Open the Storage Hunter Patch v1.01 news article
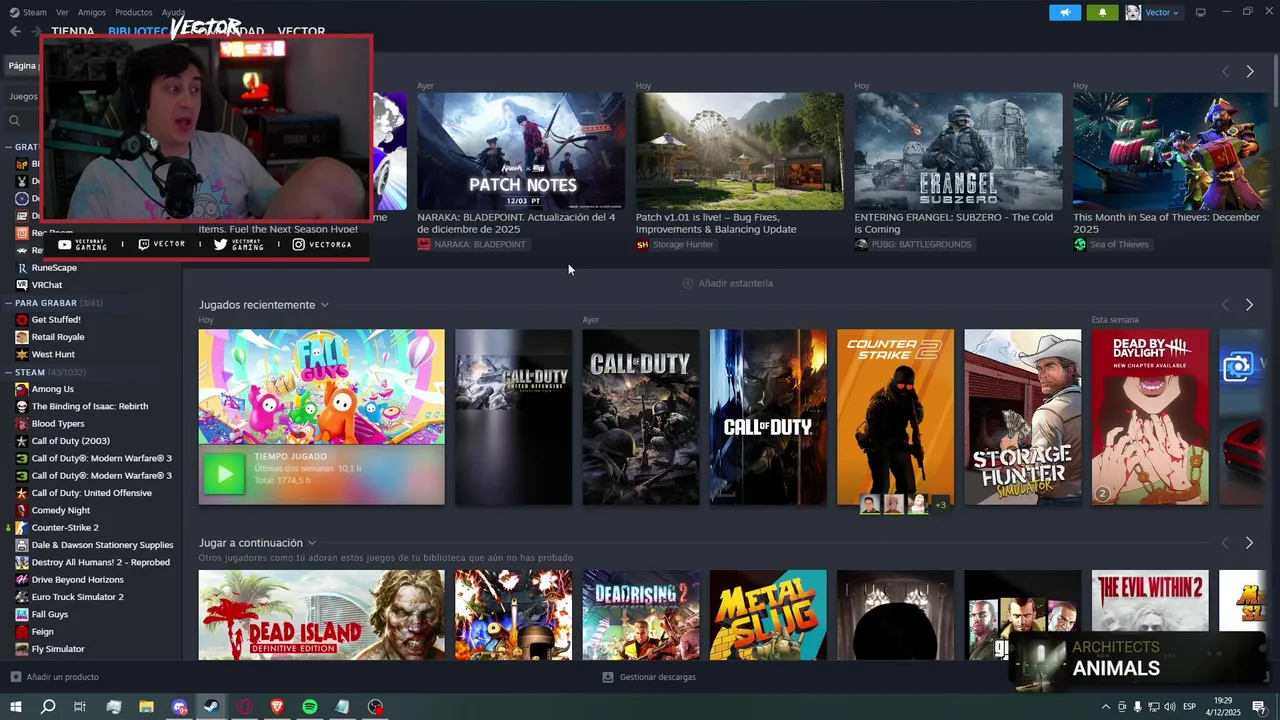 pos(739,152)
